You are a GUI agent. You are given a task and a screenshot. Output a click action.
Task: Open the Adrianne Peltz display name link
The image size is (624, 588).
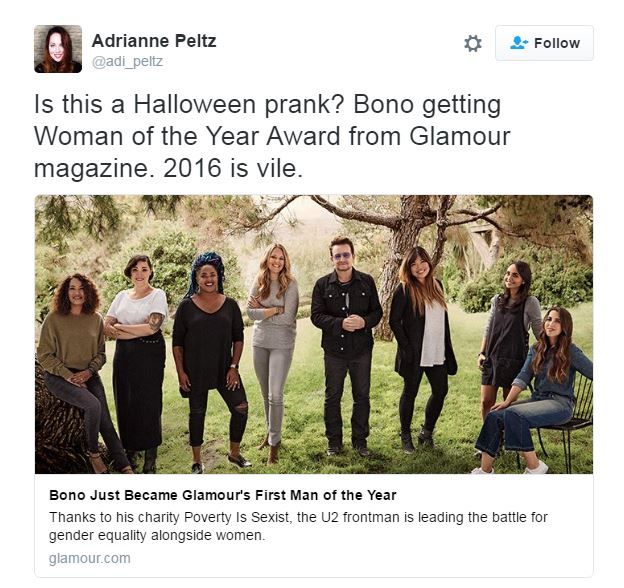154,41
